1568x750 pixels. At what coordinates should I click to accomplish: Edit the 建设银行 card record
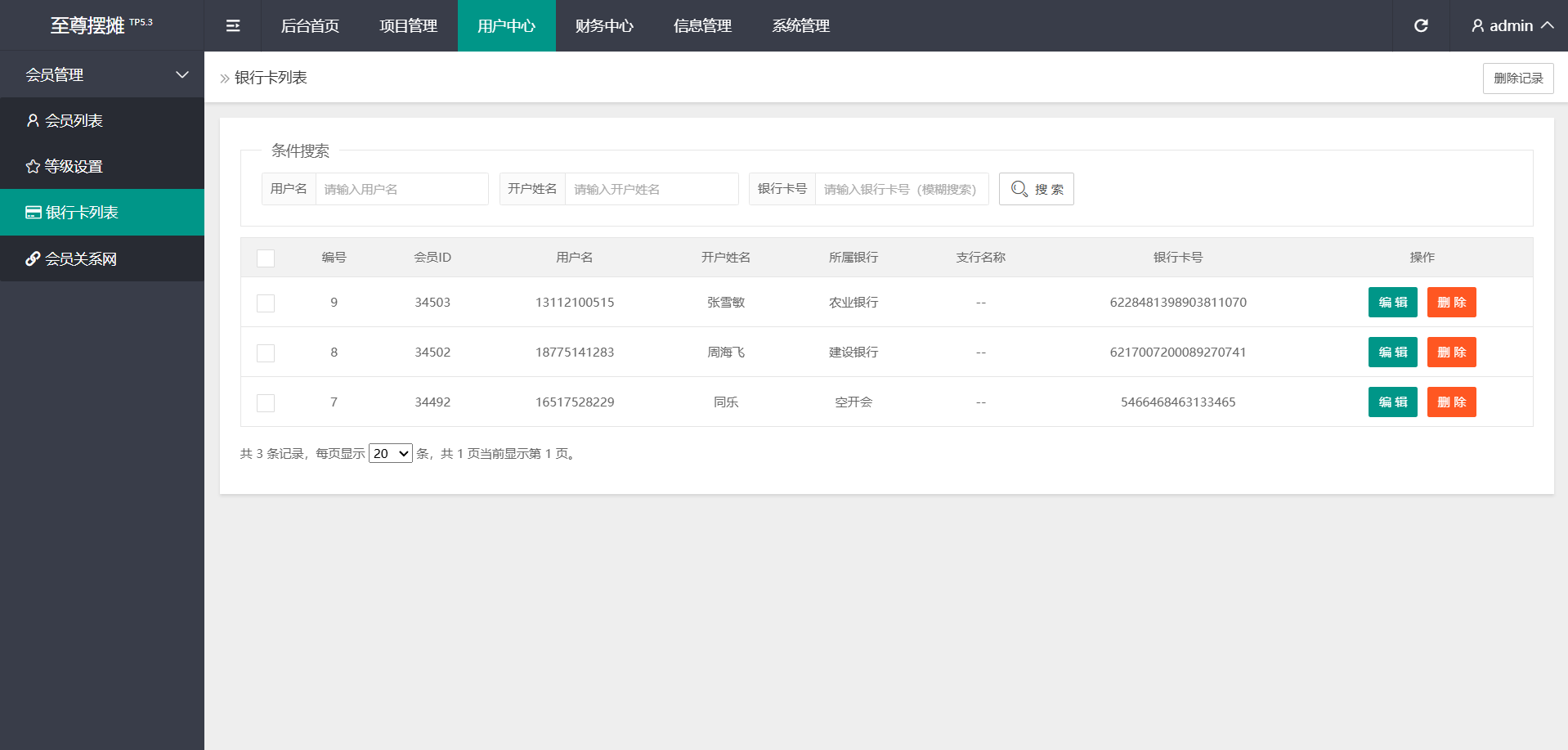pos(1392,353)
